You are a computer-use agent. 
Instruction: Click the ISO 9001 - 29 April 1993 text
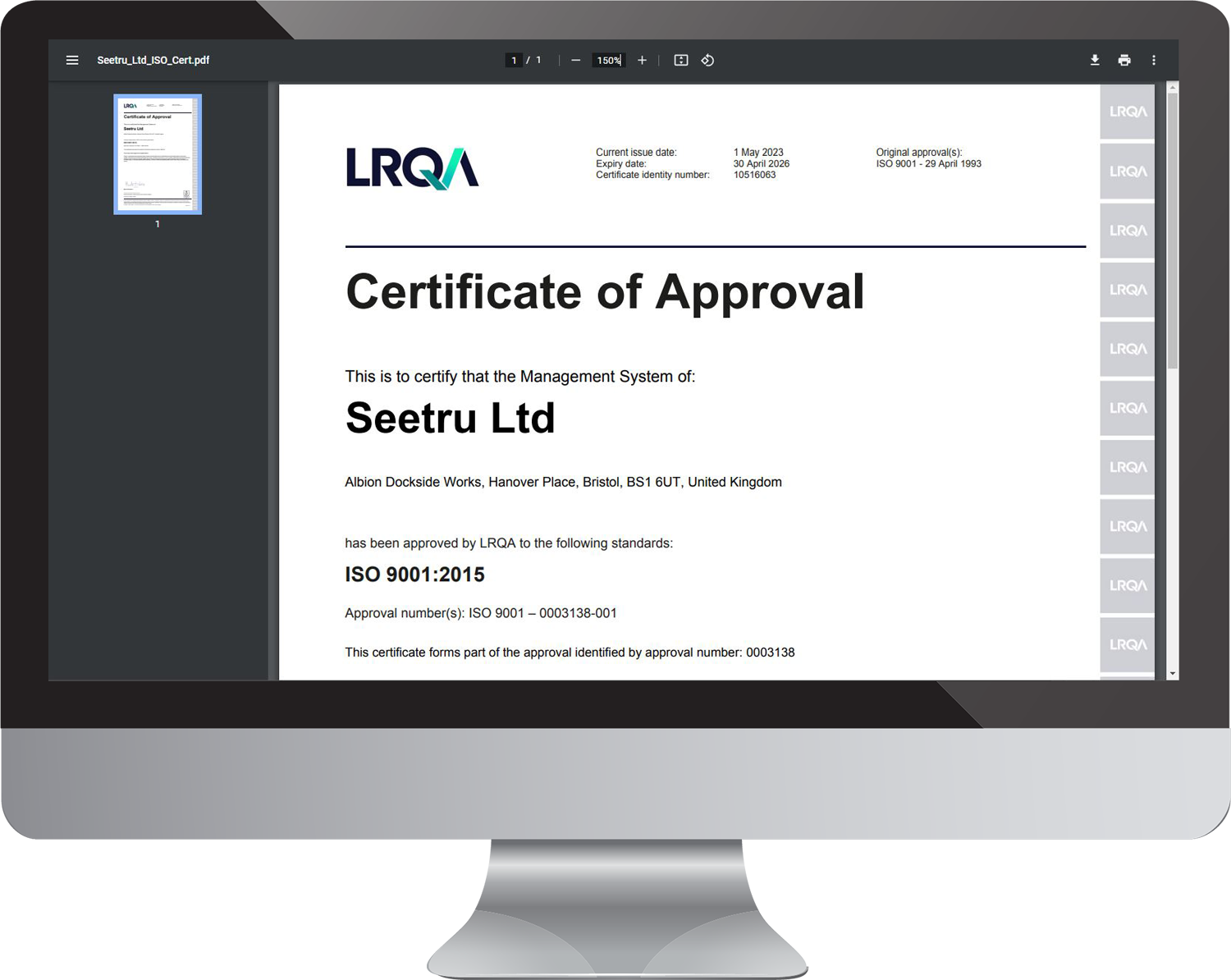[x=928, y=163]
